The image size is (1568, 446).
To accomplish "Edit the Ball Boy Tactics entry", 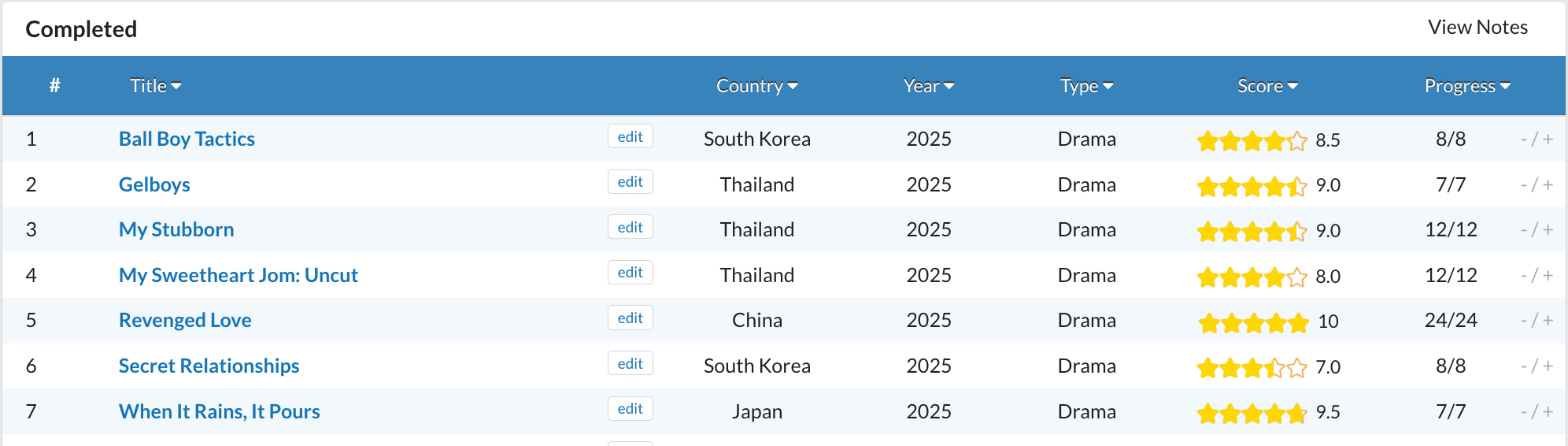I will [630, 137].
